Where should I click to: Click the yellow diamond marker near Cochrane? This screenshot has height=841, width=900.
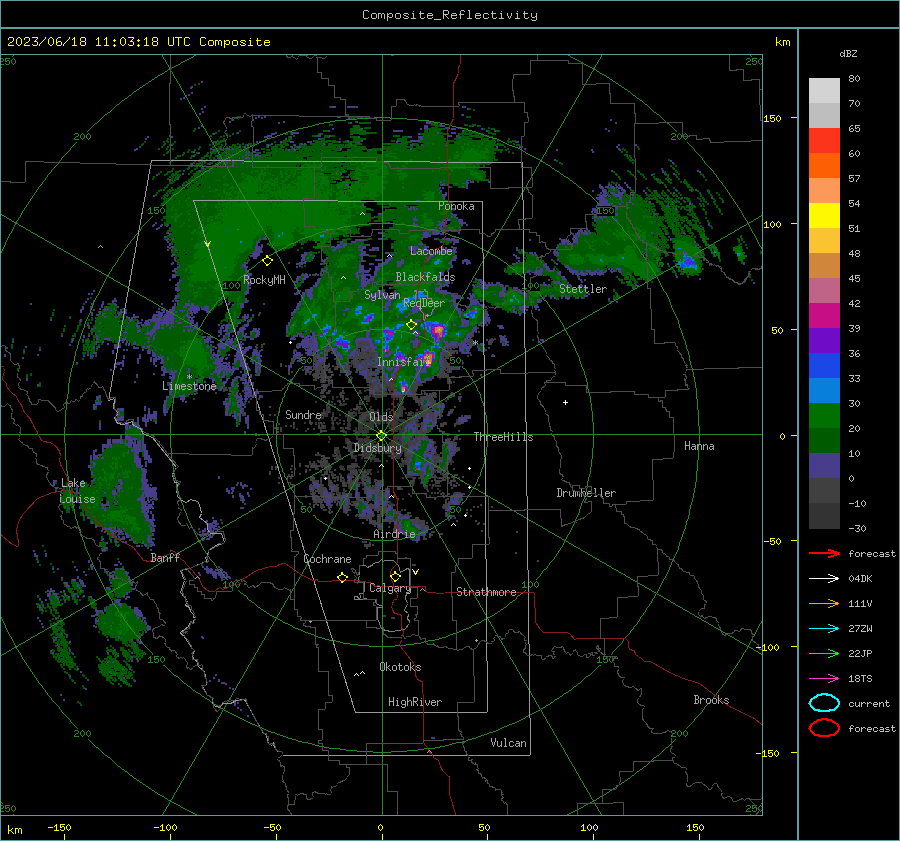coord(343,577)
